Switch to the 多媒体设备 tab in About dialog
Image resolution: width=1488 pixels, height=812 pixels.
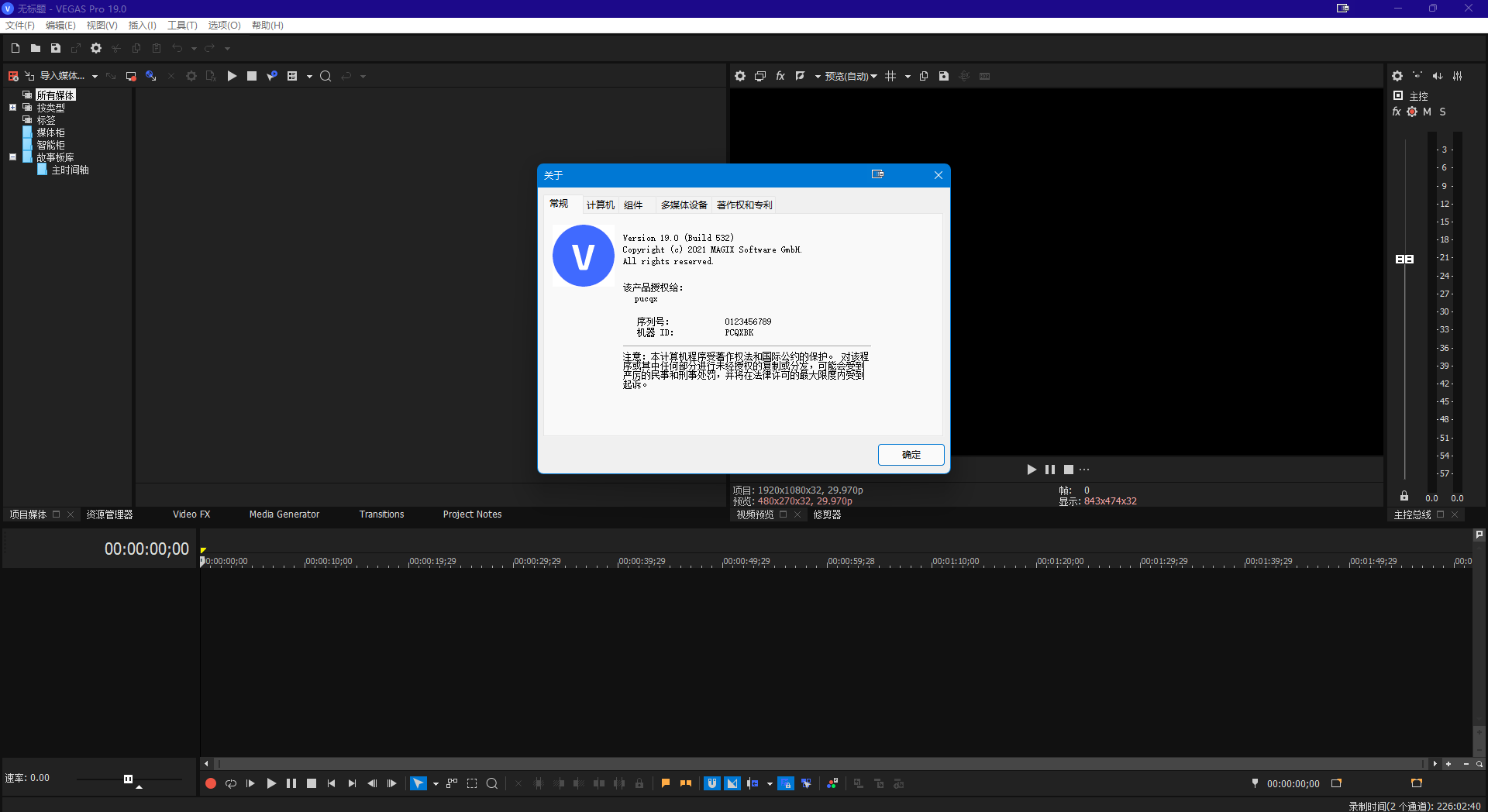coord(684,205)
